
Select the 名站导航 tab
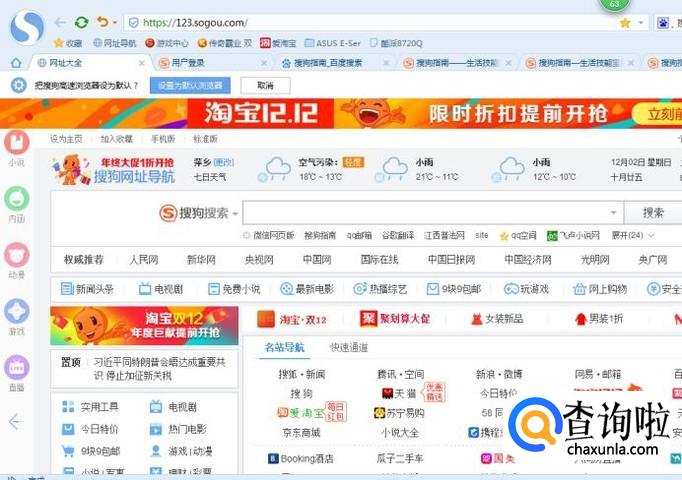click(284, 347)
